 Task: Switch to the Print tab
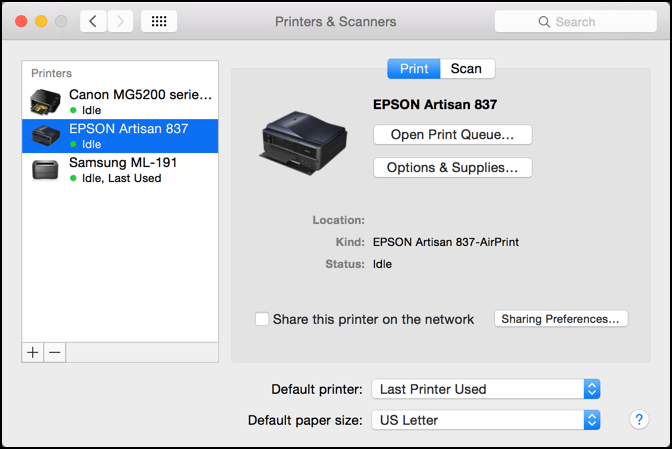click(414, 69)
